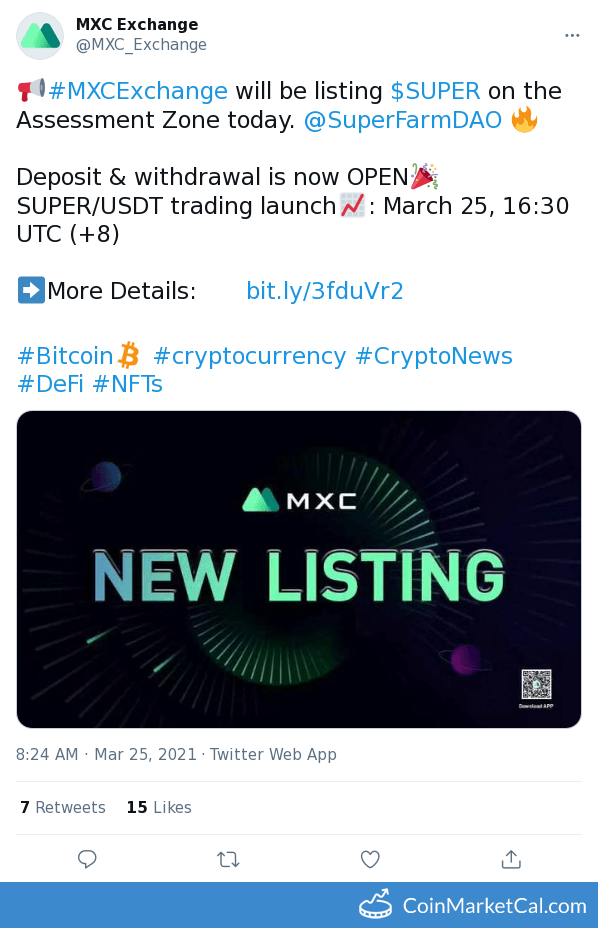Screen dimensions: 598x928
Task: Click the 8:24 AM Mar 25, 2021 timestamp
Action: pyautogui.click(x=106, y=755)
